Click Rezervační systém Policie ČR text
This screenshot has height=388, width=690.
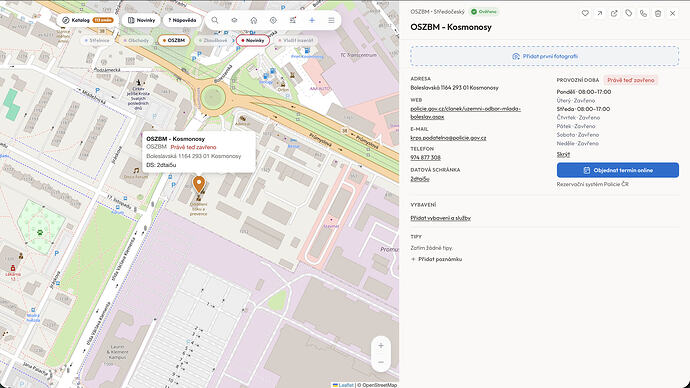(x=592, y=184)
